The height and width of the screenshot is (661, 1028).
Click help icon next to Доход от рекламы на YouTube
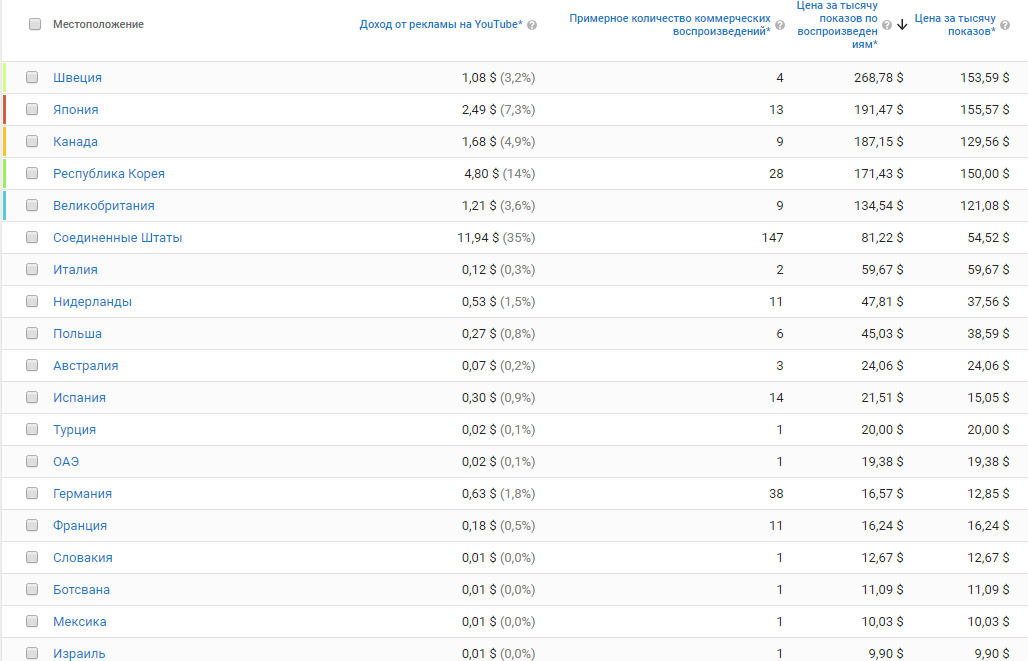tap(532, 25)
